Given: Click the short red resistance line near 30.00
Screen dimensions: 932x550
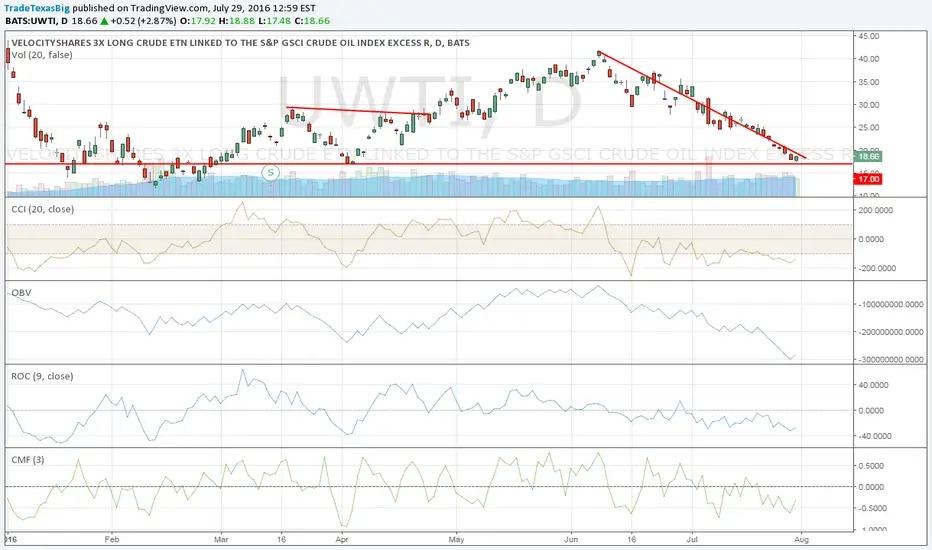Looking at the screenshot, I should coord(358,111).
